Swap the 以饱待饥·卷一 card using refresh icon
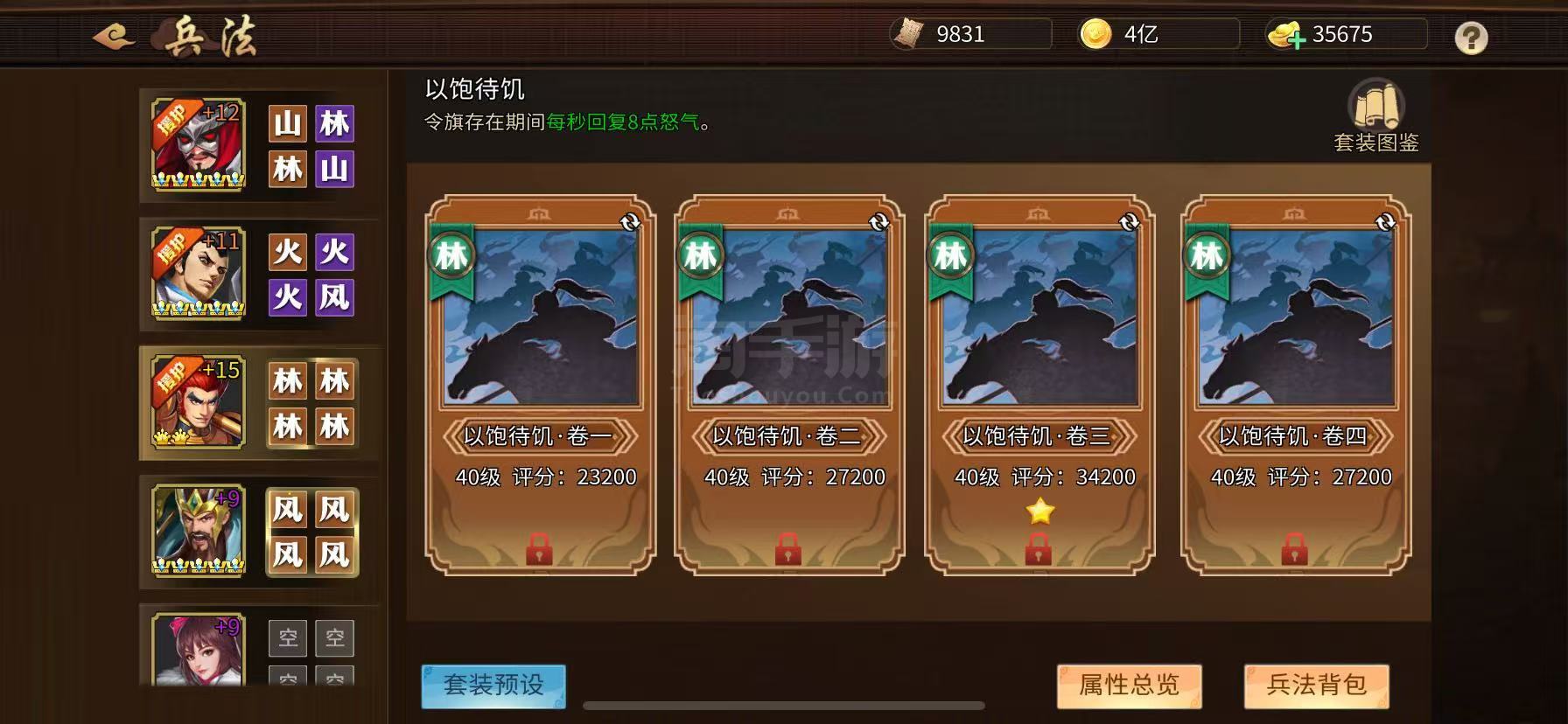1568x724 pixels. point(629,223)
